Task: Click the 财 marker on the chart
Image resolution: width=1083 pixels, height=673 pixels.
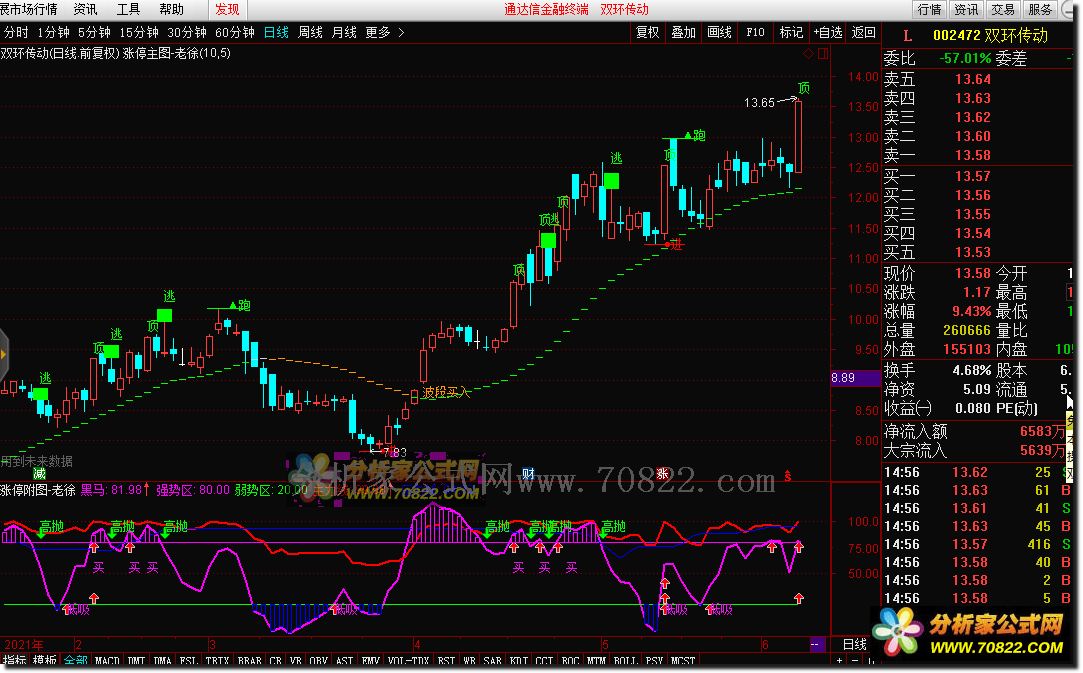Action: point(528,473)
